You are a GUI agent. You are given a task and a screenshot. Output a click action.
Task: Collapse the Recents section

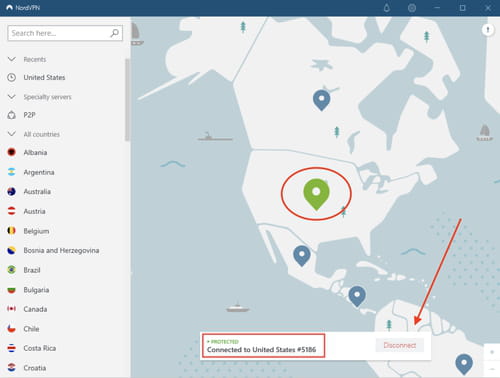click(12, 59)
